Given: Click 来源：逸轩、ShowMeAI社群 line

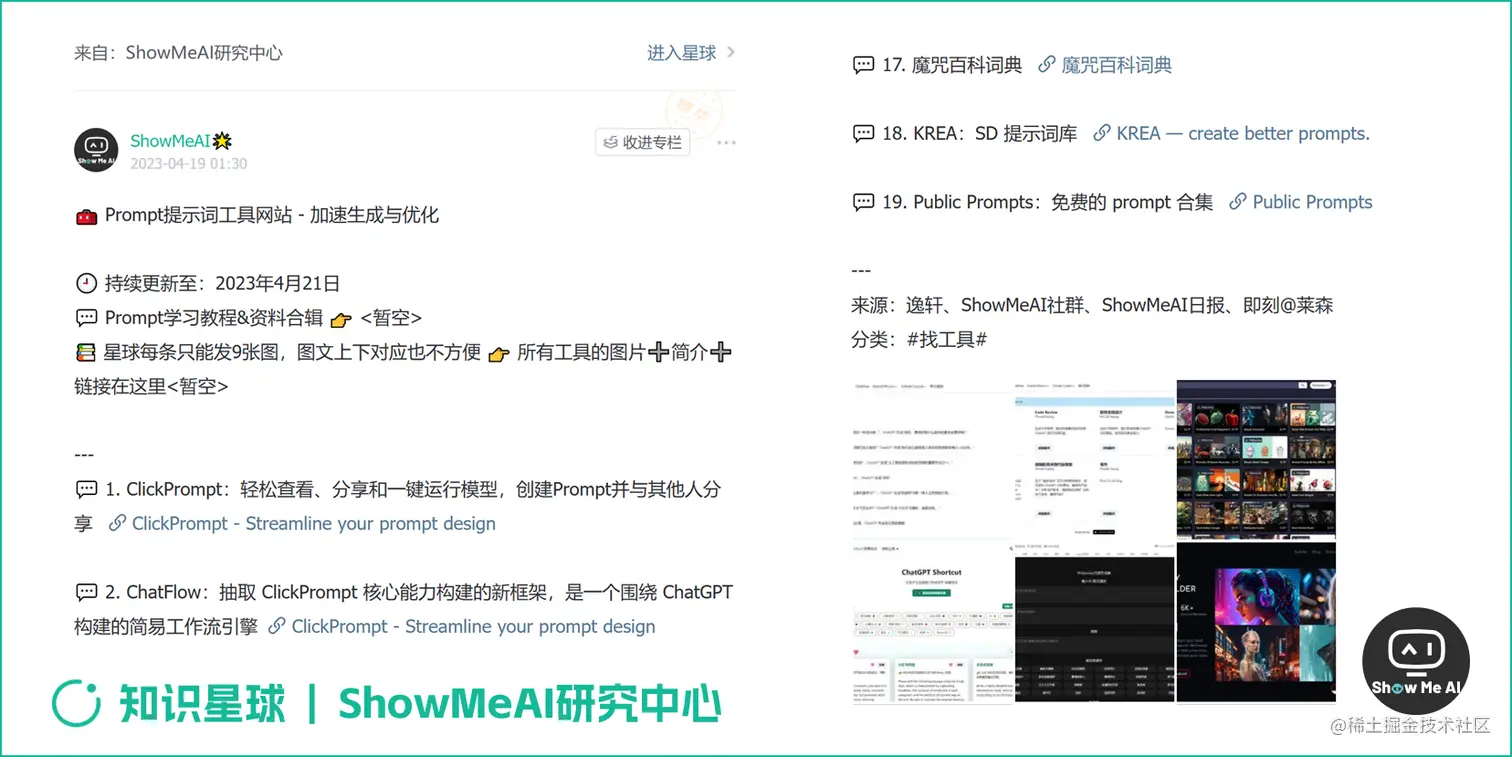Looking at the screenshot, I should click(x=1092, y=305).
